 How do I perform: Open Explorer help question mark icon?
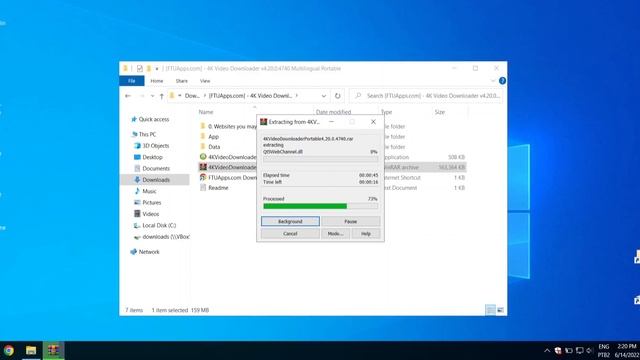click(502, 81)
